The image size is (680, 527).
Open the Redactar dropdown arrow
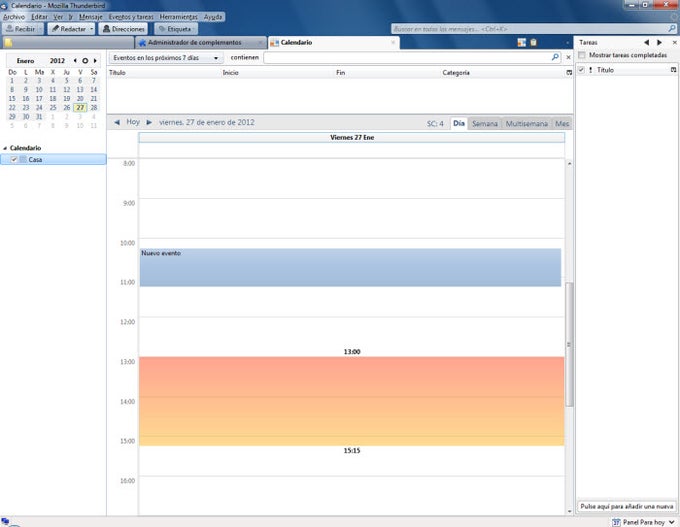pos(92,29)
